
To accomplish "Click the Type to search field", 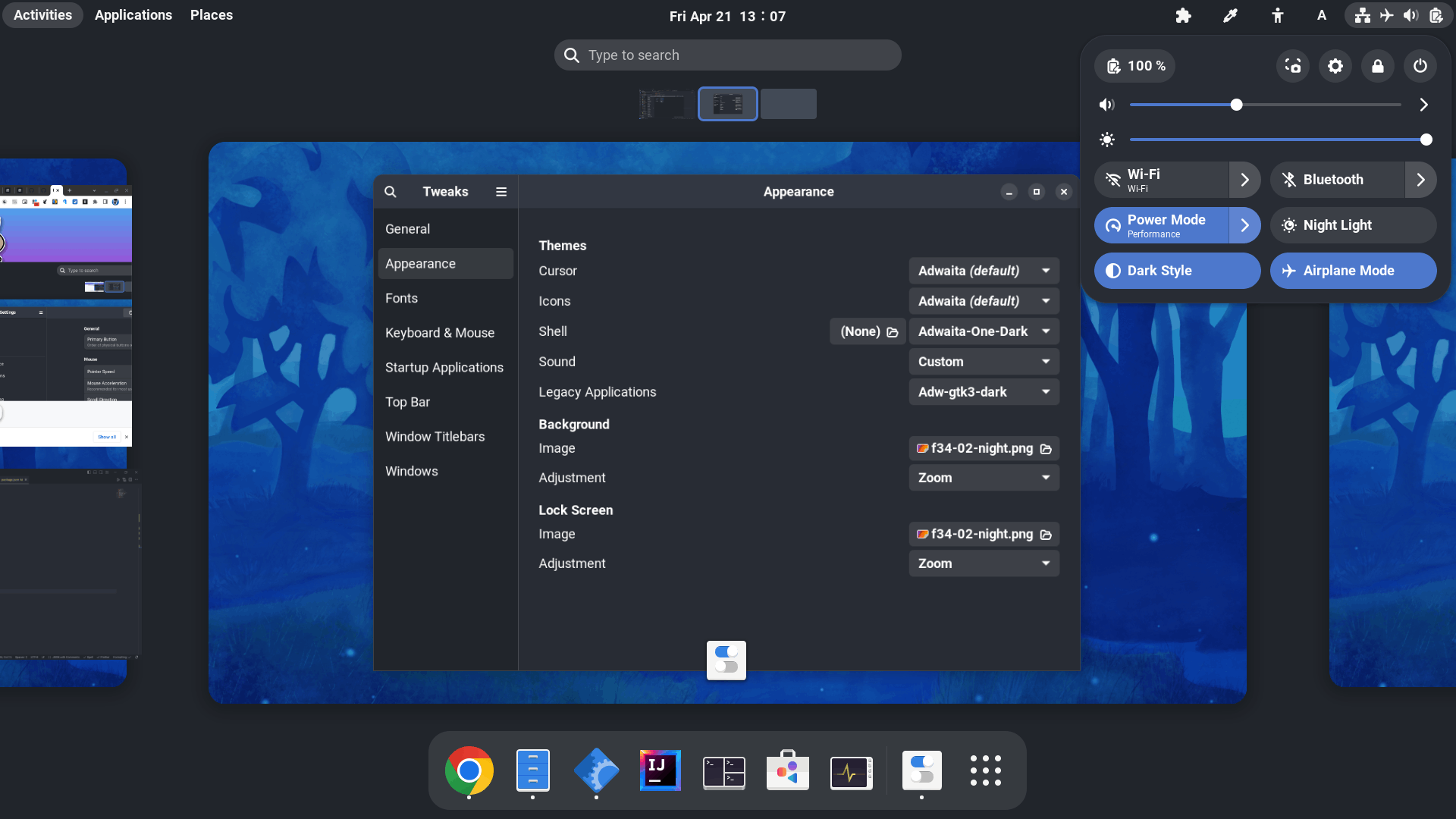I will pyautogui.click(x=727, y=55).
